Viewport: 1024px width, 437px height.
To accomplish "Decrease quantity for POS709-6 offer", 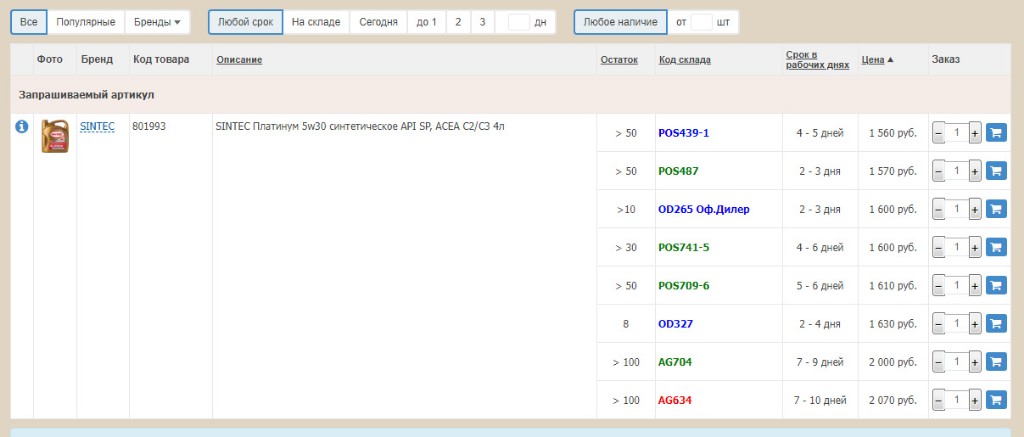I will pos(938,286).
